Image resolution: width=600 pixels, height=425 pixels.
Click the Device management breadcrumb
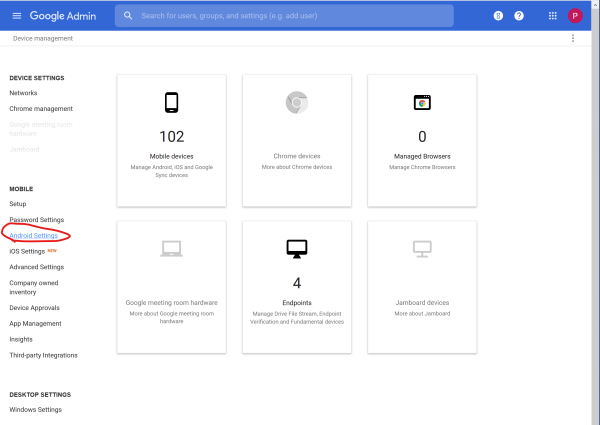[42, 38]
